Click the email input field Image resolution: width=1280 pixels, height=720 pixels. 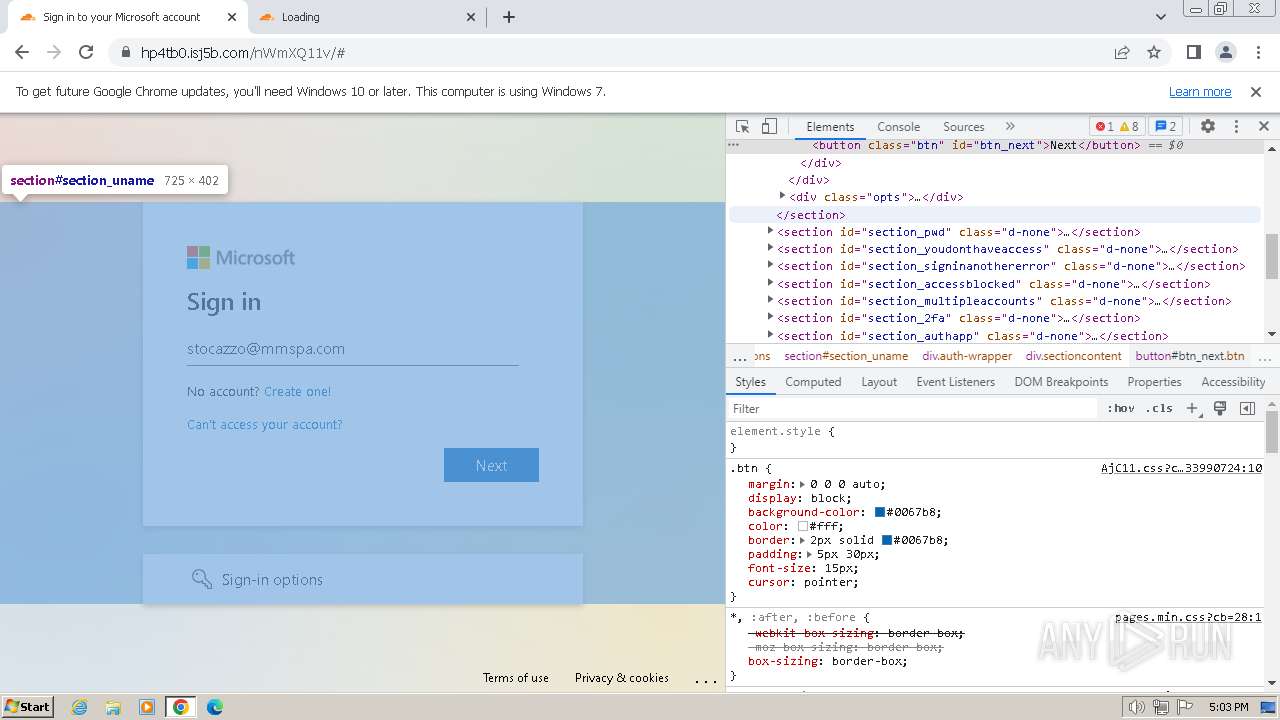point(352,349)
